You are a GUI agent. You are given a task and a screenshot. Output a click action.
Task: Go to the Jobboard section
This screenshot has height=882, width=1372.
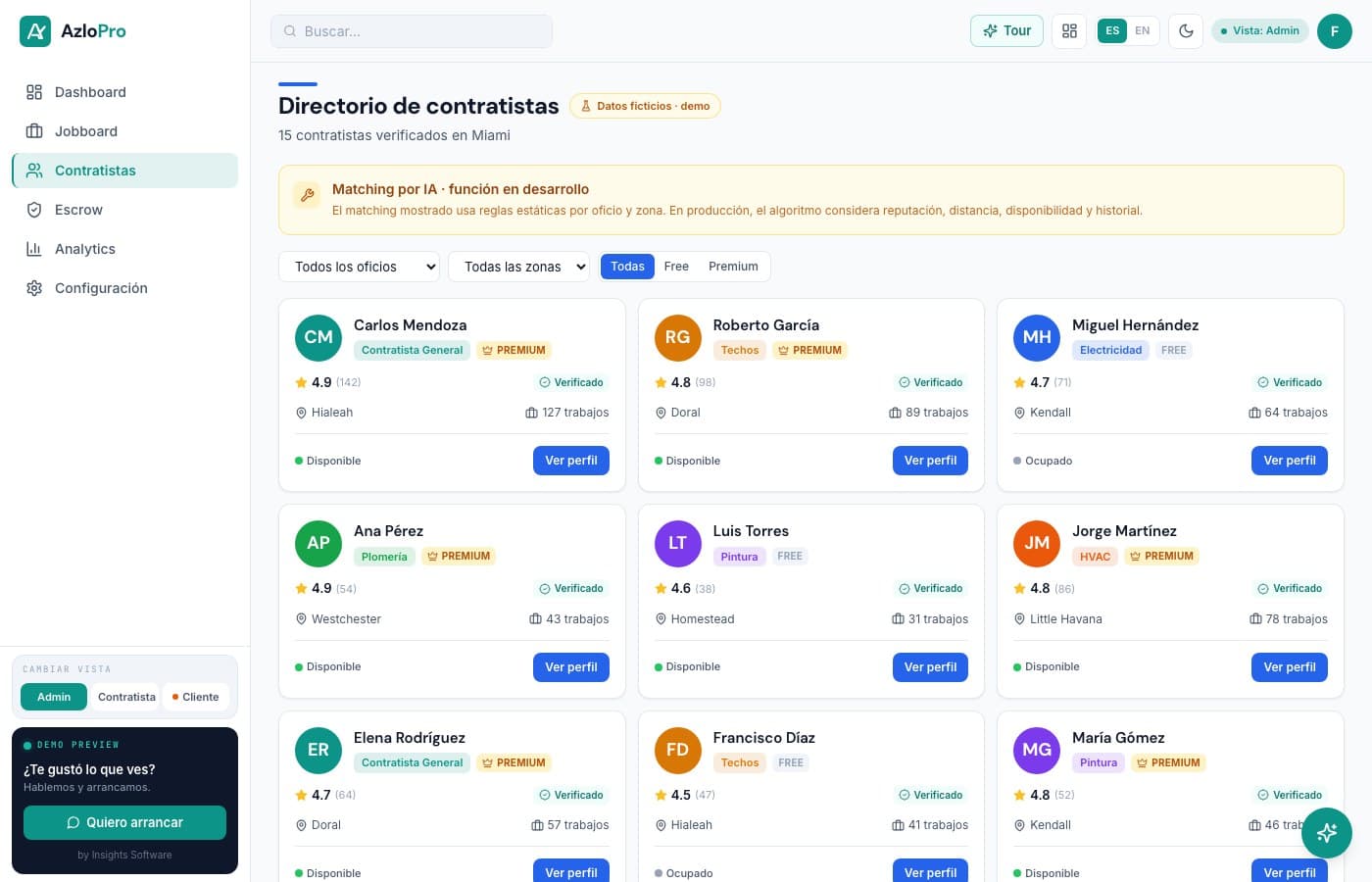point(124,131)
